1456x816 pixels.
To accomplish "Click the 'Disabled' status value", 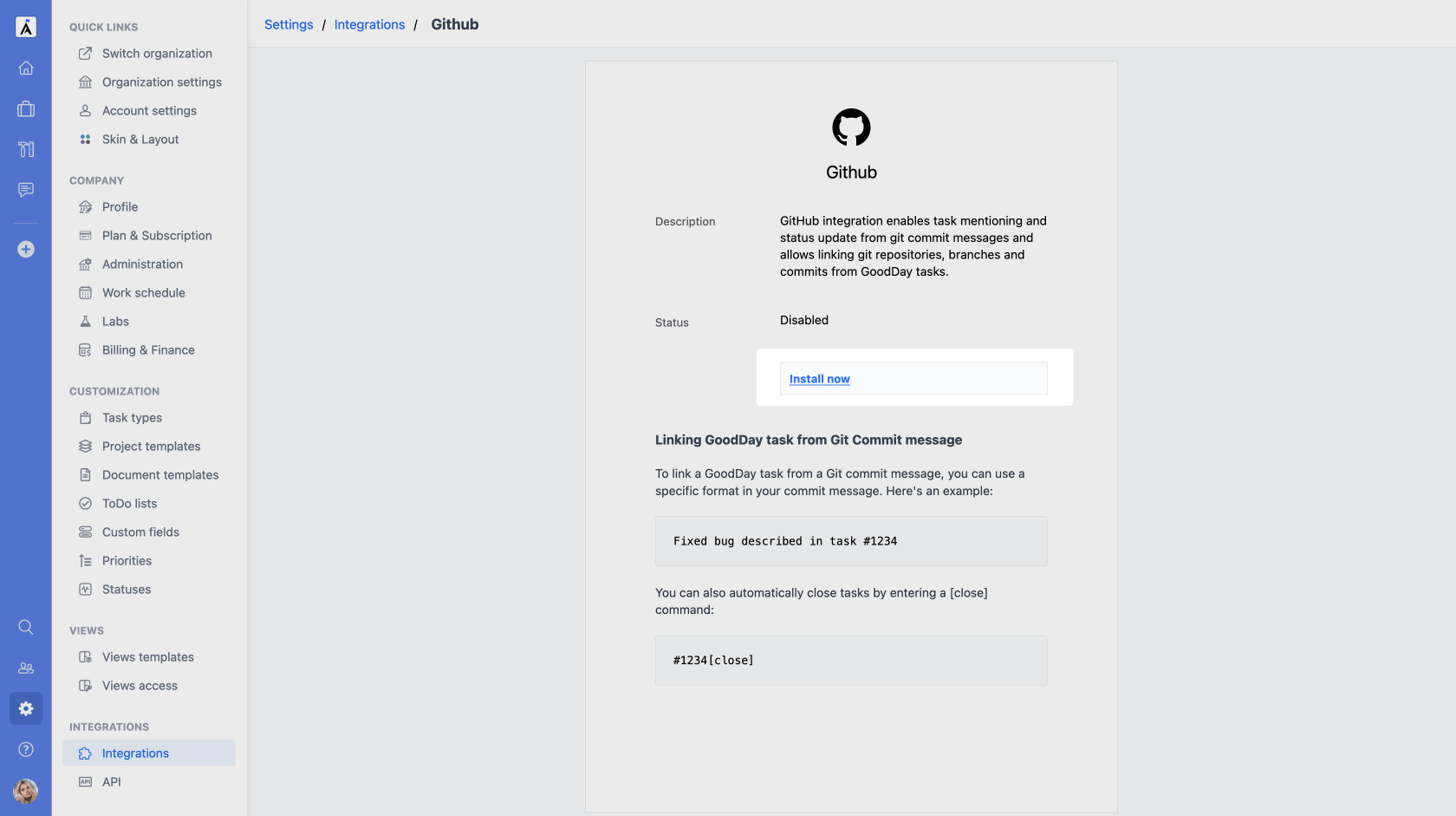I will coord(804,320).
